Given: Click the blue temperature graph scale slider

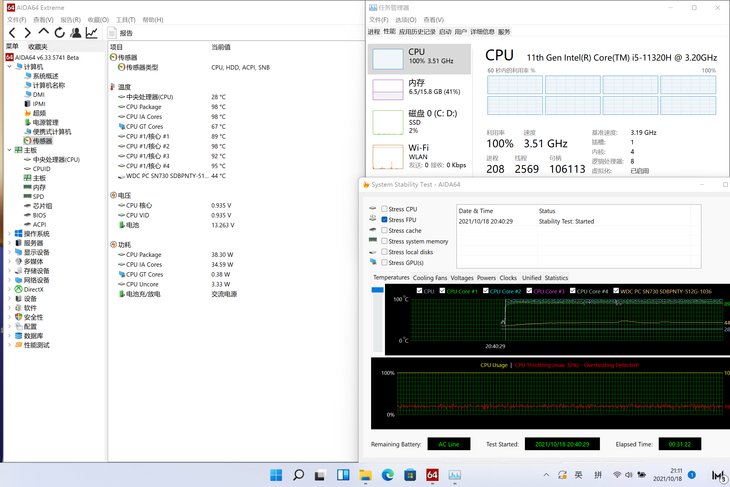Looking at the screenshot, I should (x=377, y=290).
